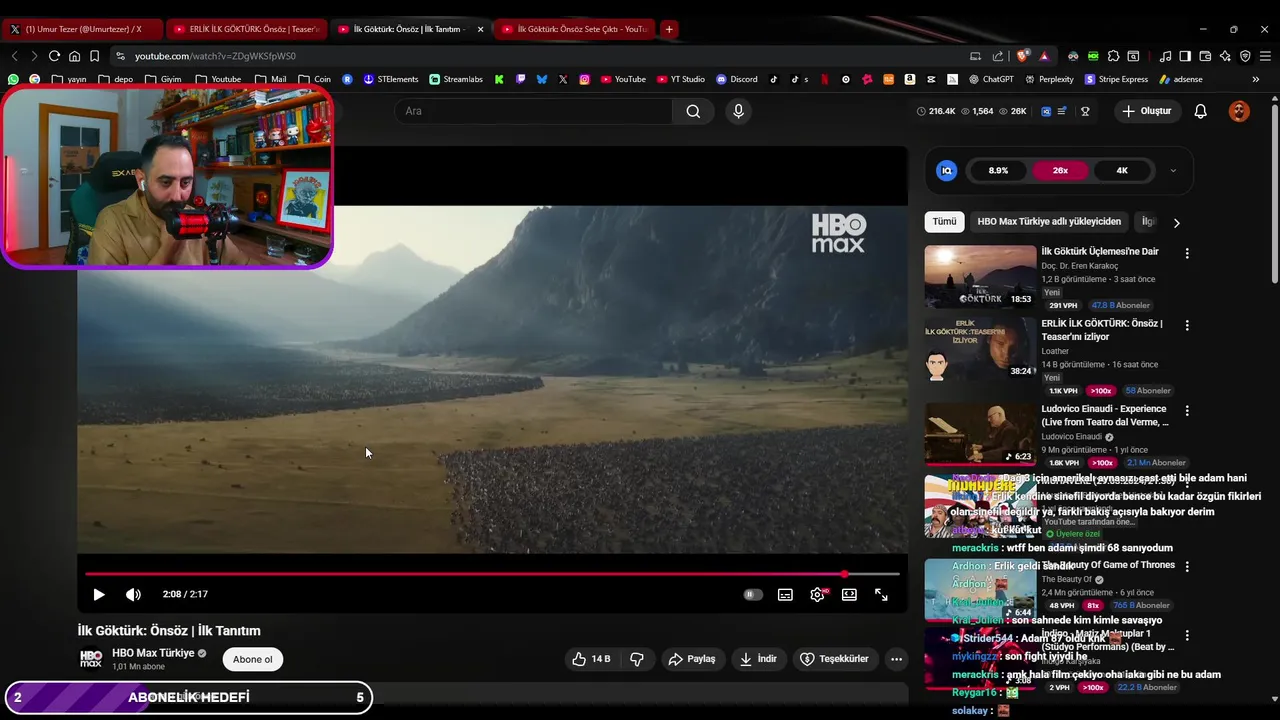Play the video with the play button

pyautogui.click(x=98, y=594)
